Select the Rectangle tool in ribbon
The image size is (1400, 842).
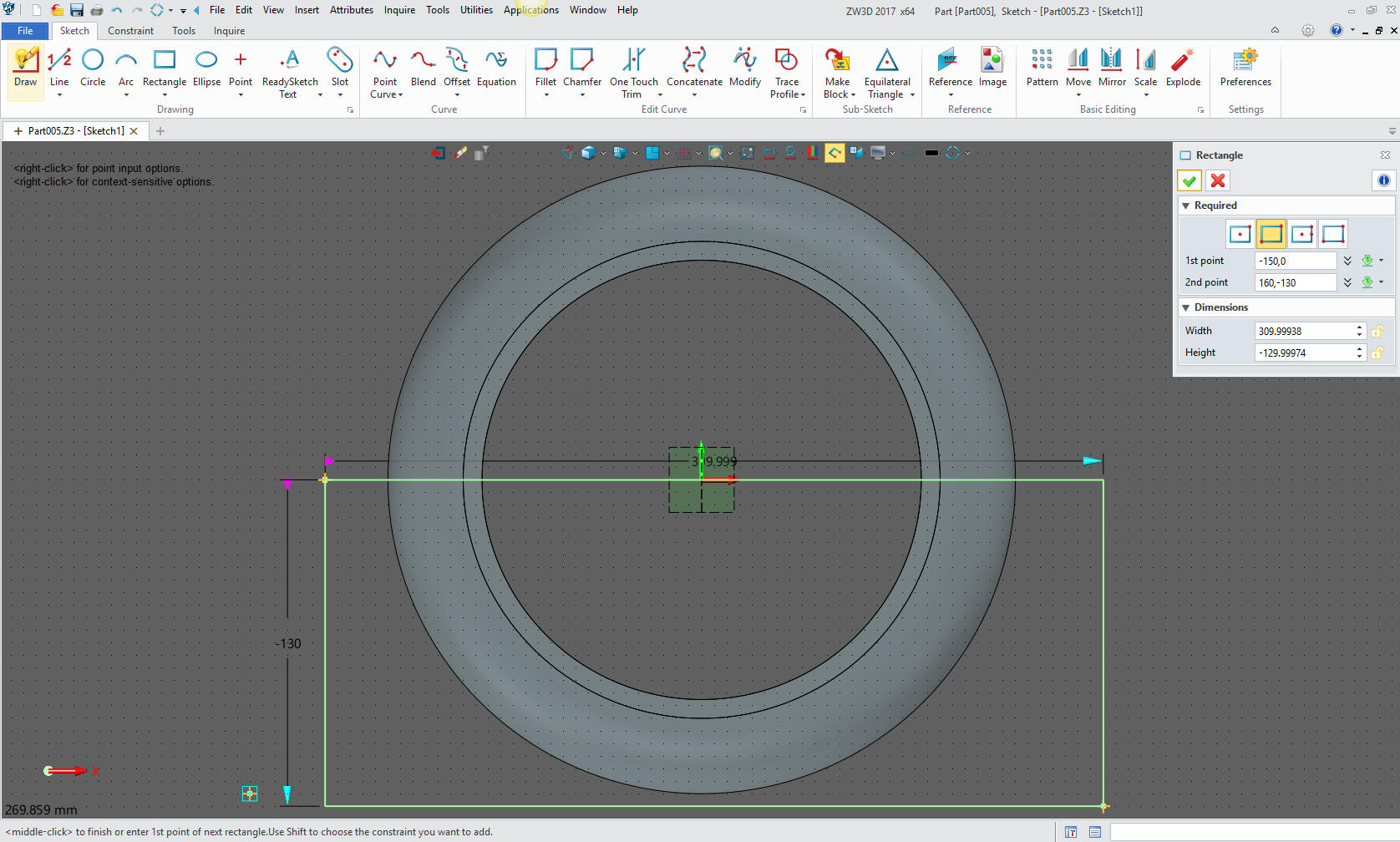click(x=165, y=68)
